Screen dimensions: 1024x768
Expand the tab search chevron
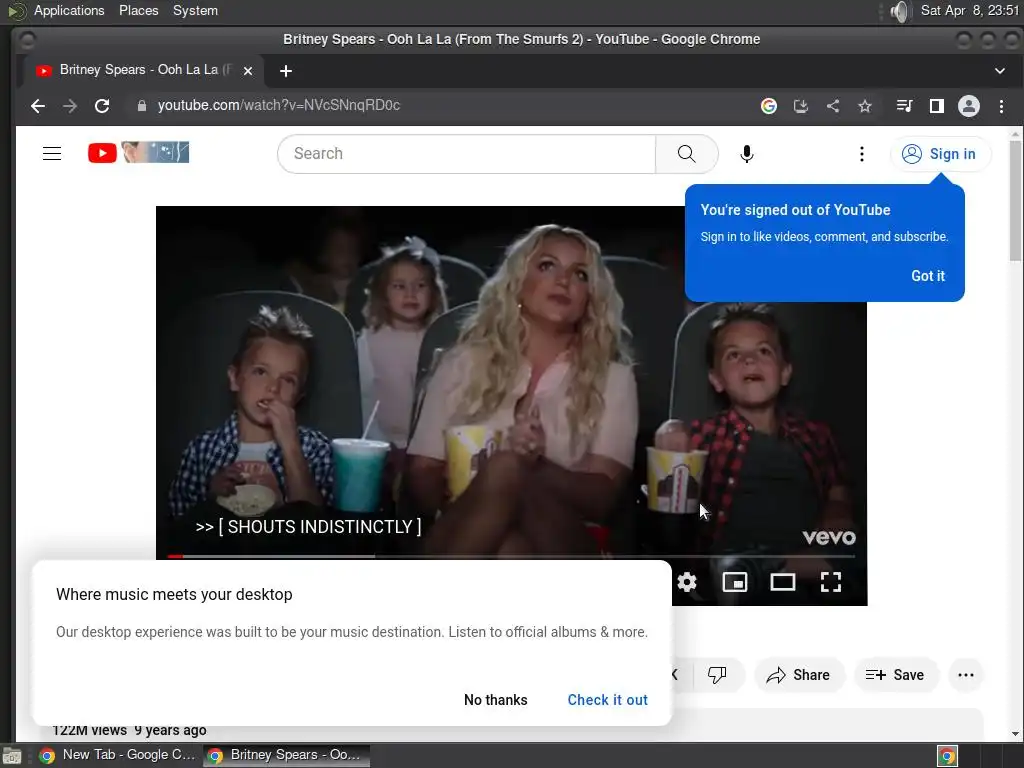click(x=1000, y=71)
